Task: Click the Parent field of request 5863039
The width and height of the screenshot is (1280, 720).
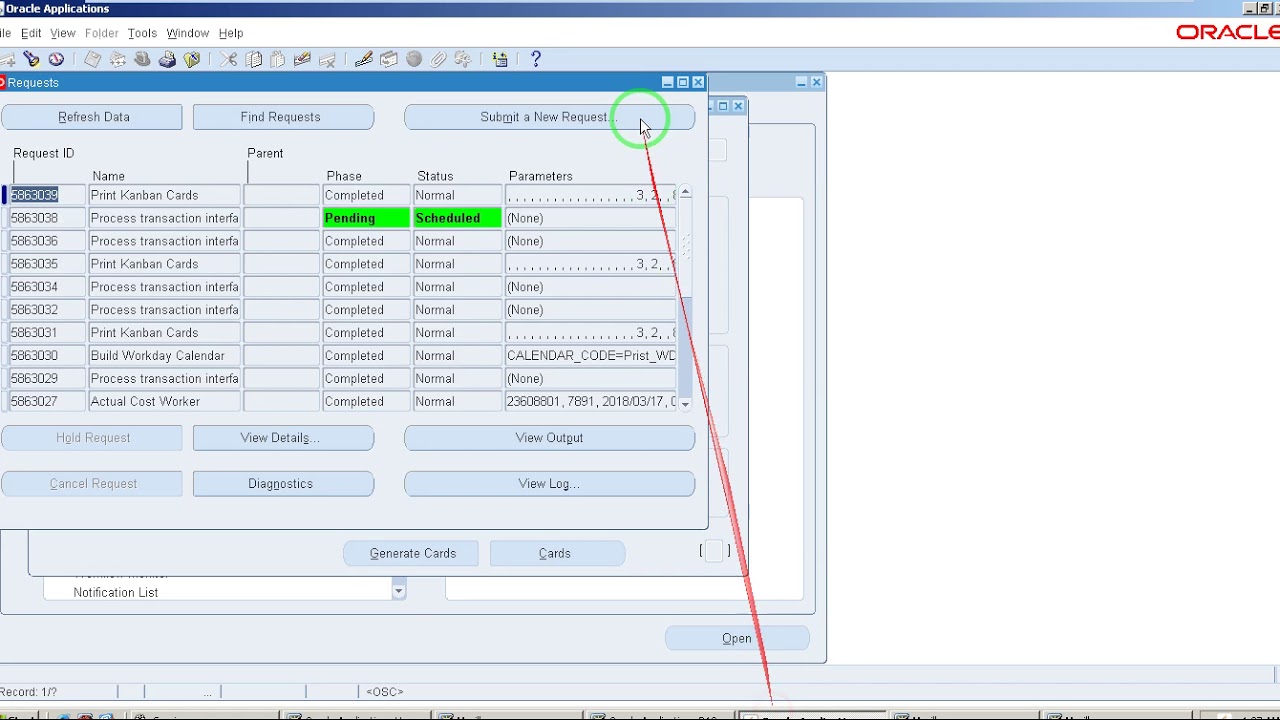Action: [x=282, y=195]
